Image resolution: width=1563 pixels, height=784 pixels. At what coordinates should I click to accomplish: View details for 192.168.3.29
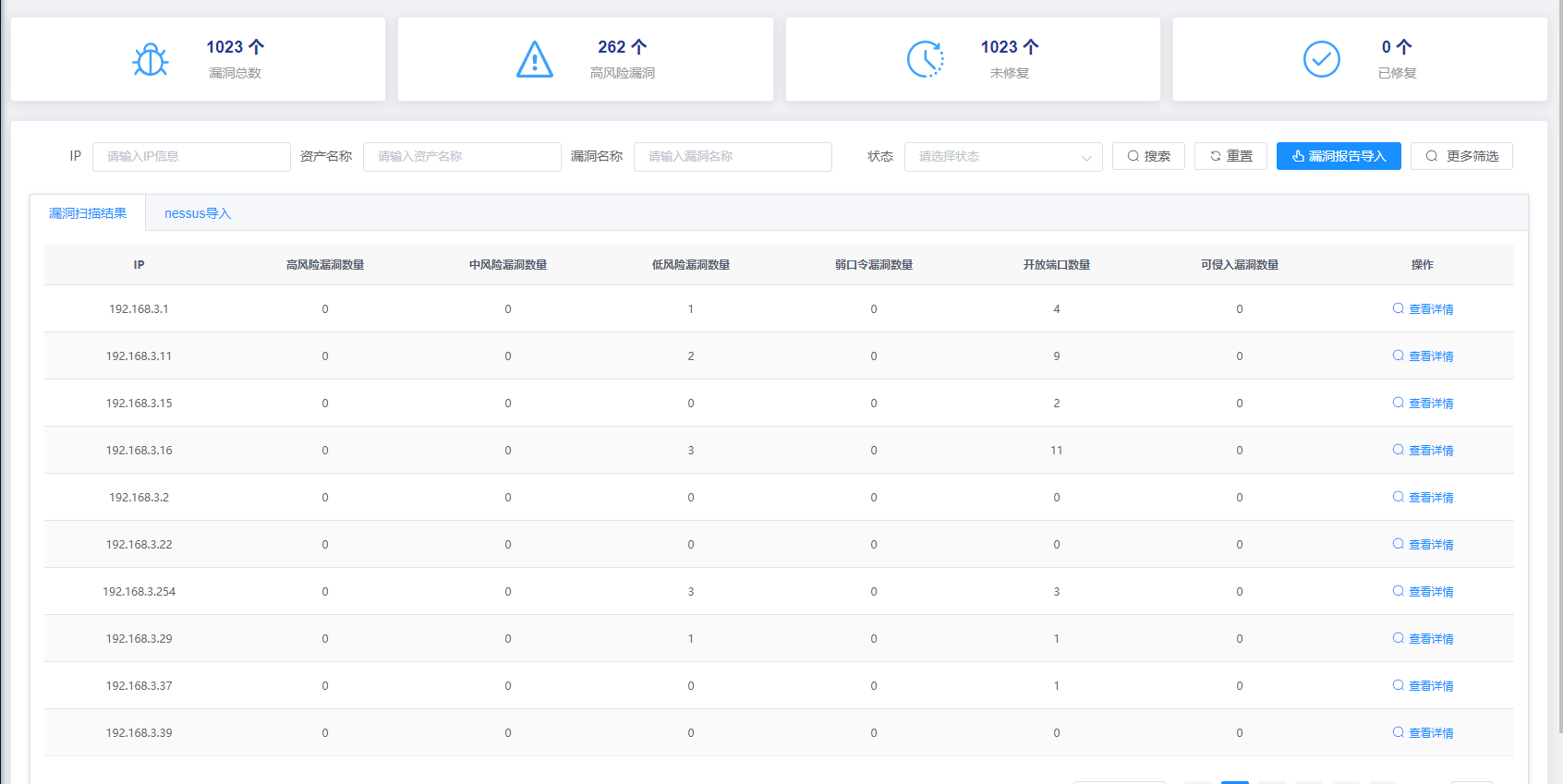[x=1423, y=639]
